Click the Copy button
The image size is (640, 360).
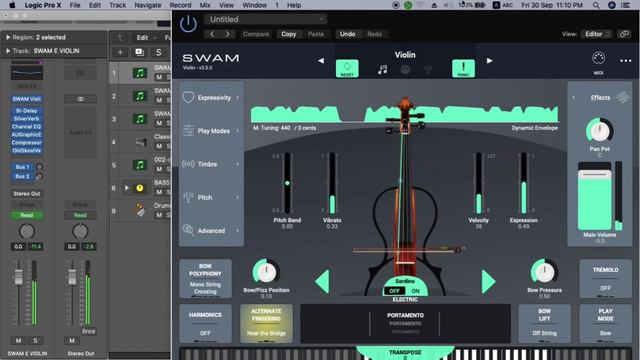289,34
